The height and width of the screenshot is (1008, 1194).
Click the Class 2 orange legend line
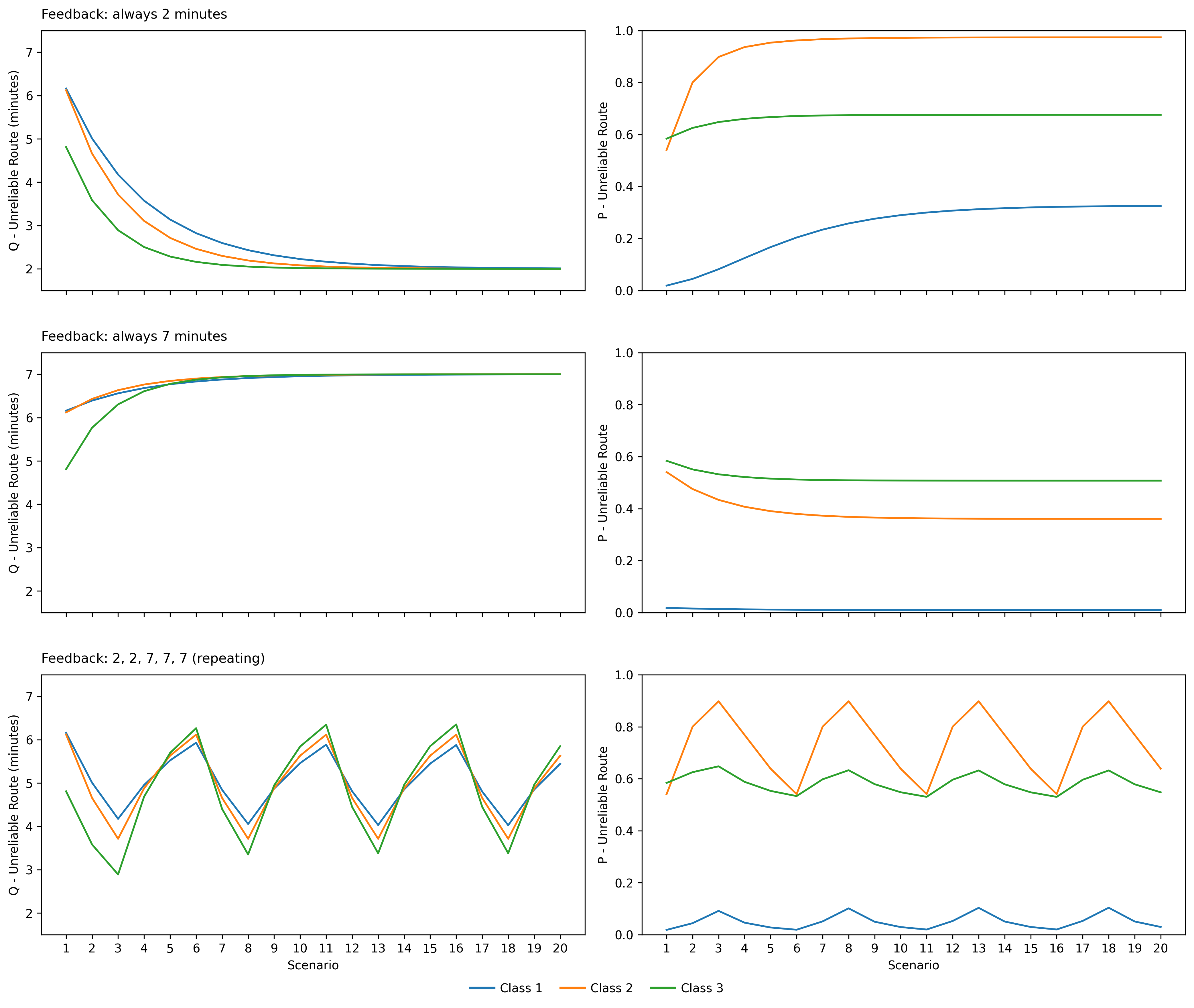tap(573, 988)
